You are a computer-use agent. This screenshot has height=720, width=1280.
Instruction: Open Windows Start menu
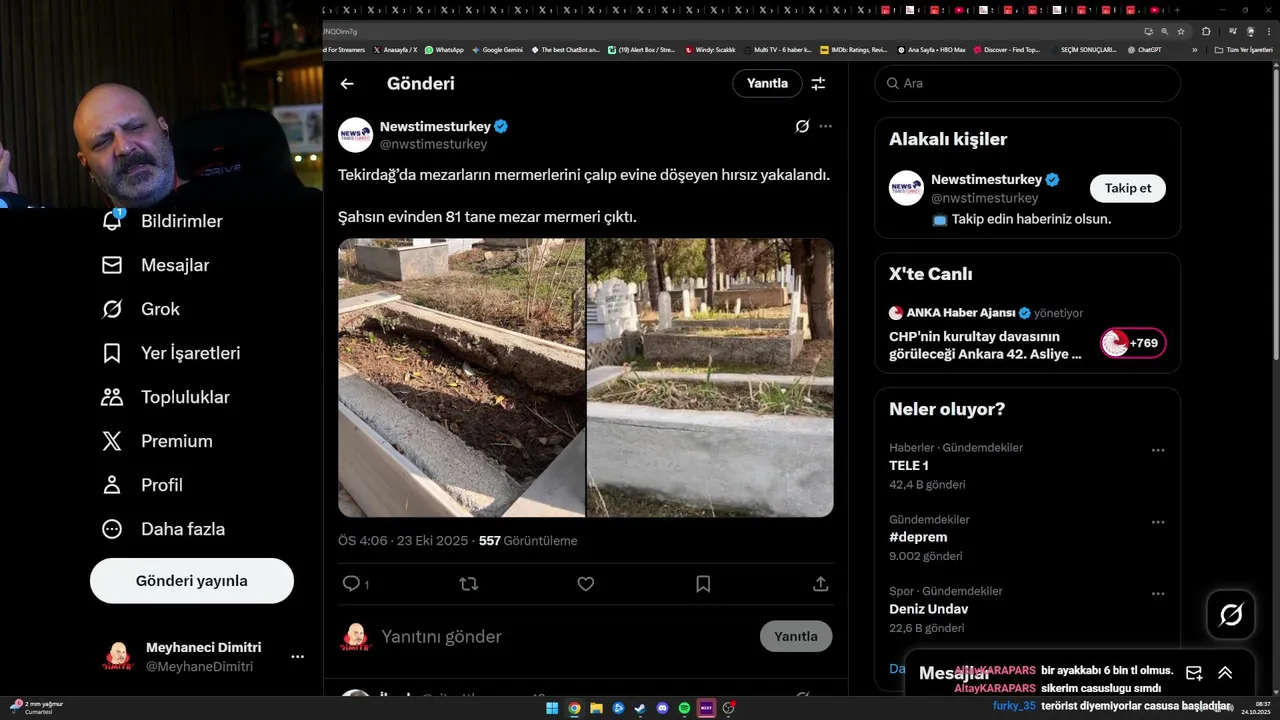(x=552, y=708)
